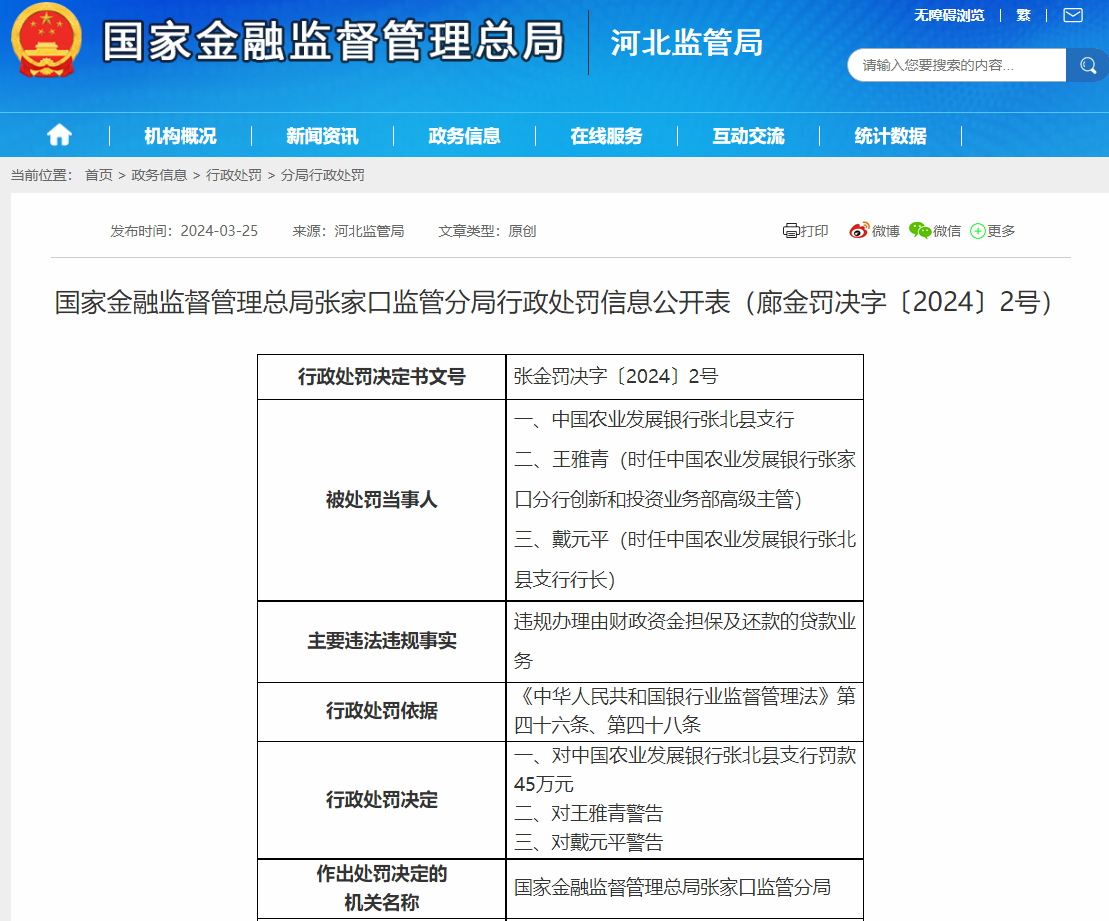The height and width of the screenshot is (921, 1109).
Task: Open the 在线服务 menu
Action: pyautogui.click(x=609, y=134)
